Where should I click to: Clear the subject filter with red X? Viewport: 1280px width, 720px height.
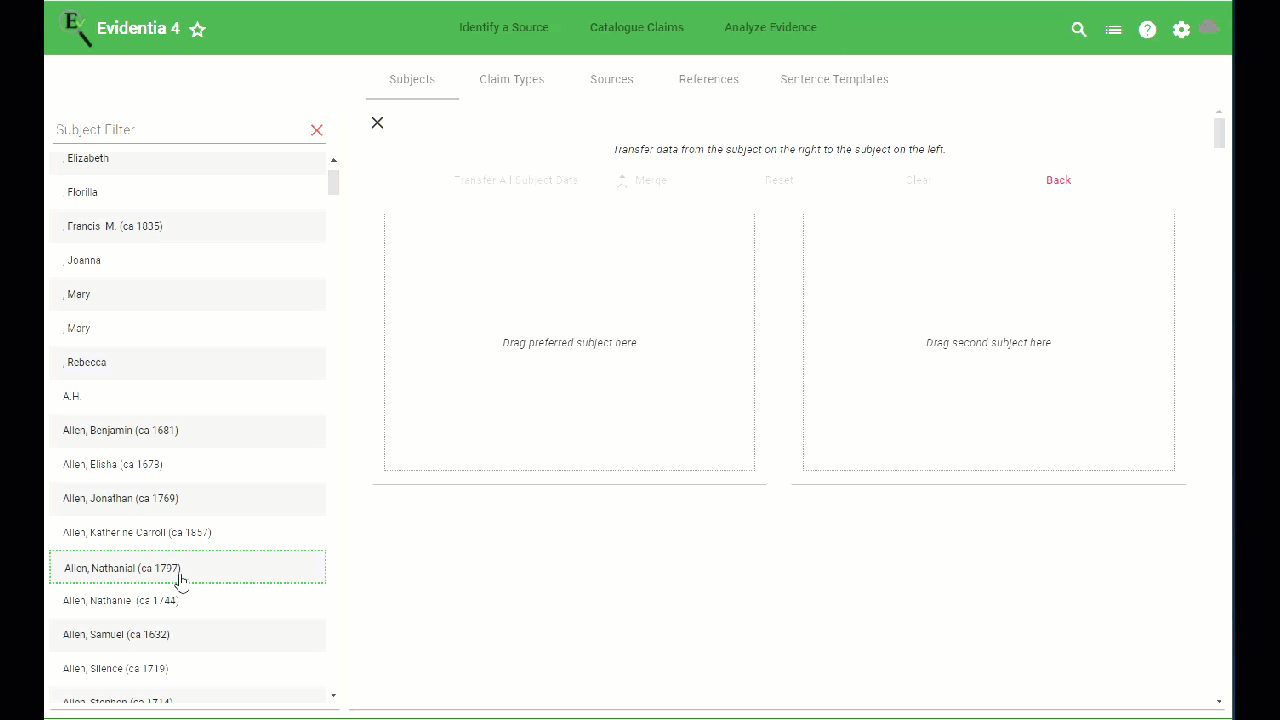317,130
